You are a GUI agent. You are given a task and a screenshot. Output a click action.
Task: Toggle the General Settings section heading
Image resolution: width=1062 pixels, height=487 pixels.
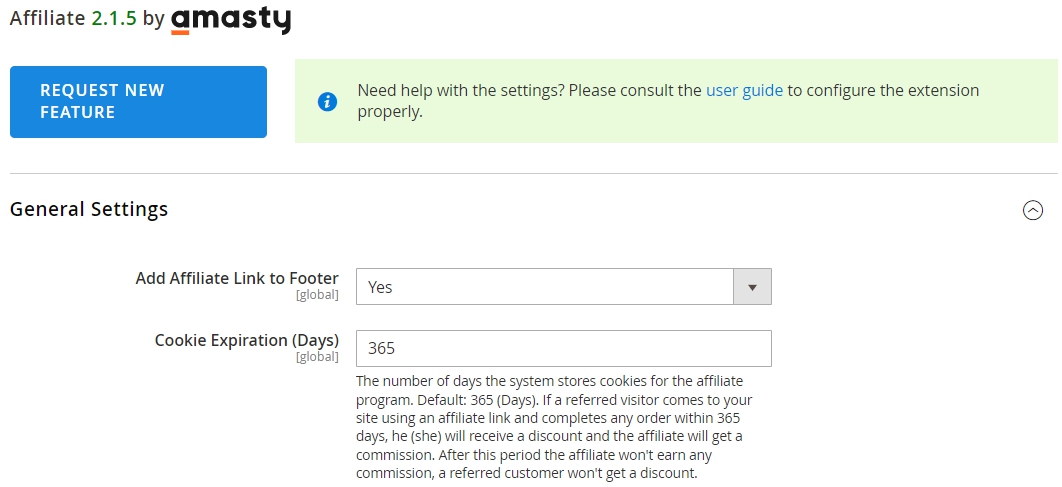coord(89,209)
